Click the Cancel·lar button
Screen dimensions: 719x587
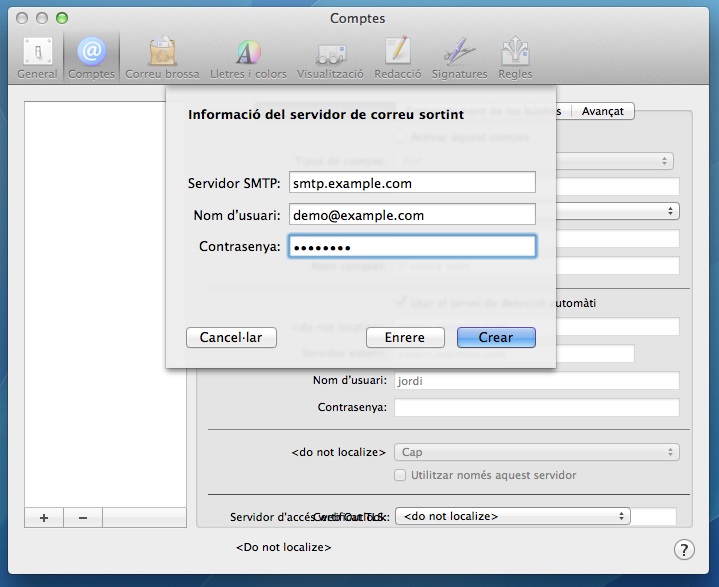[231, 338]
